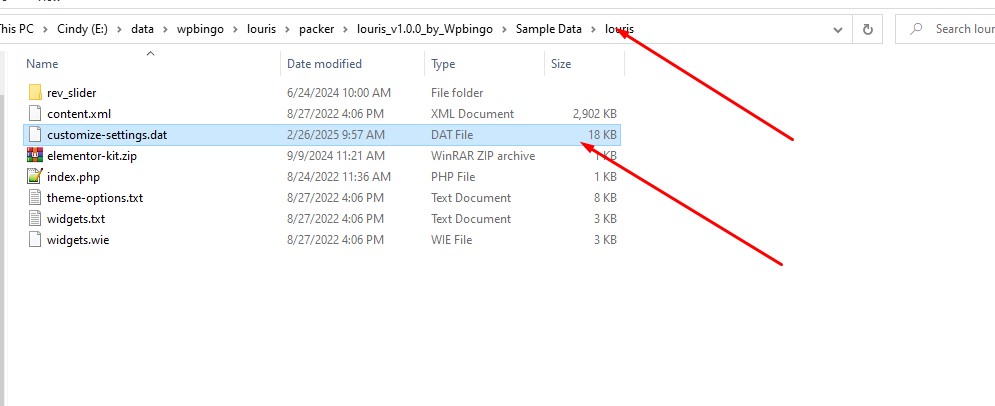Click the refresh button in address bar

point(867,29)
